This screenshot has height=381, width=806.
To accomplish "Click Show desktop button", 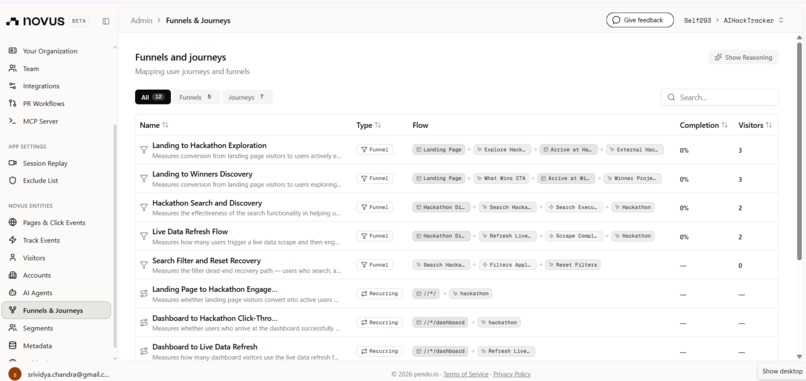I will tap(782, 371).
